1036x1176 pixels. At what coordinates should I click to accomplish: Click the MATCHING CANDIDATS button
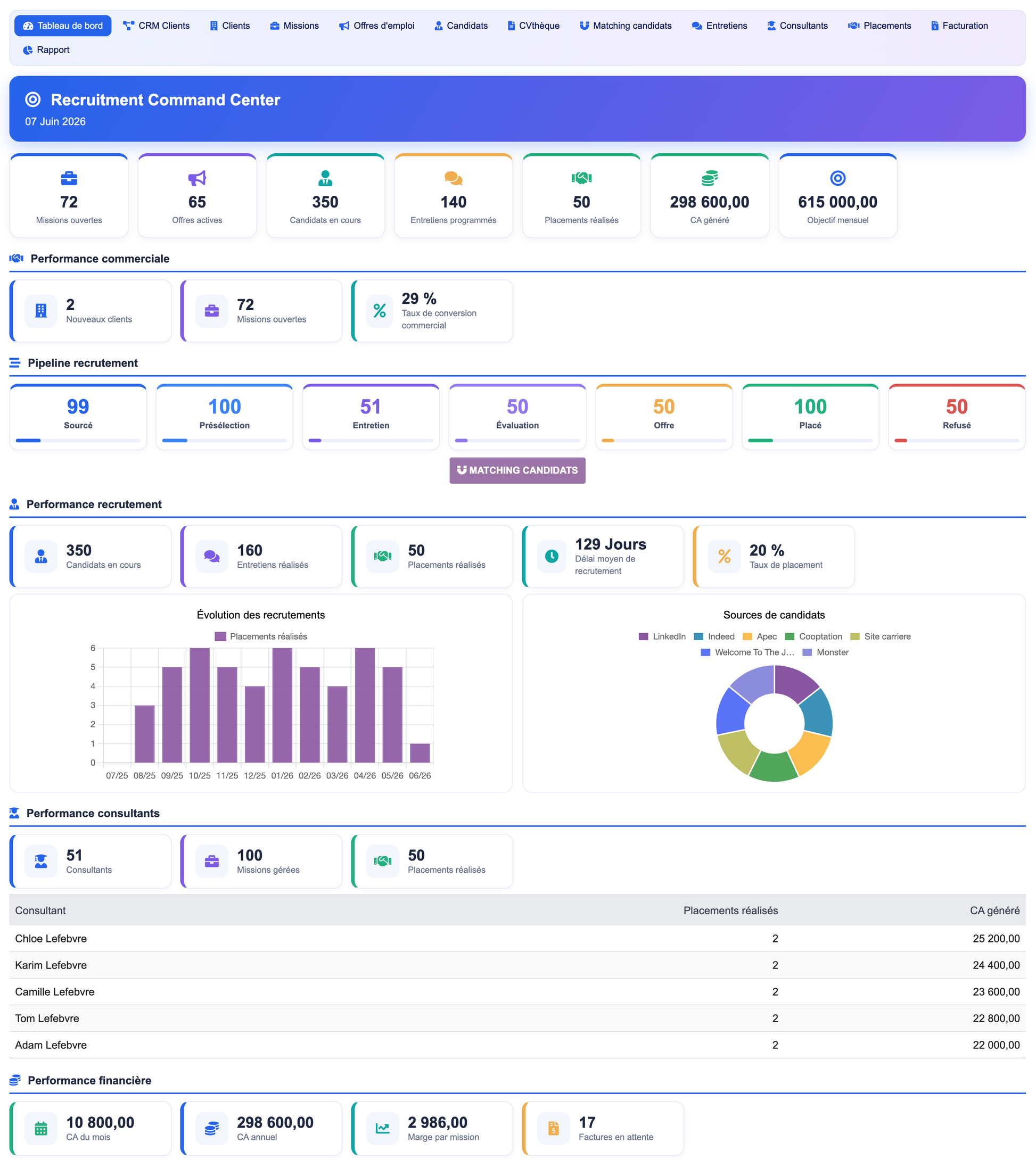pyautogui.click(x=517, y=470)
